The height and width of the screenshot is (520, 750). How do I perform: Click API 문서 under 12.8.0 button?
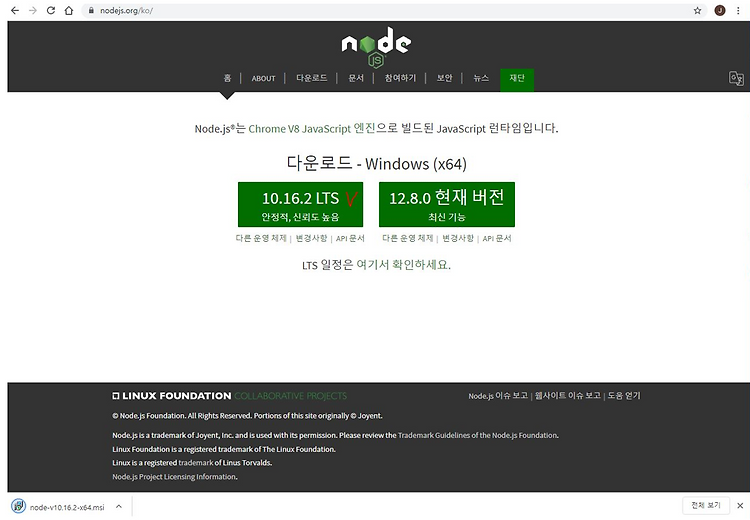click(497, 238)
